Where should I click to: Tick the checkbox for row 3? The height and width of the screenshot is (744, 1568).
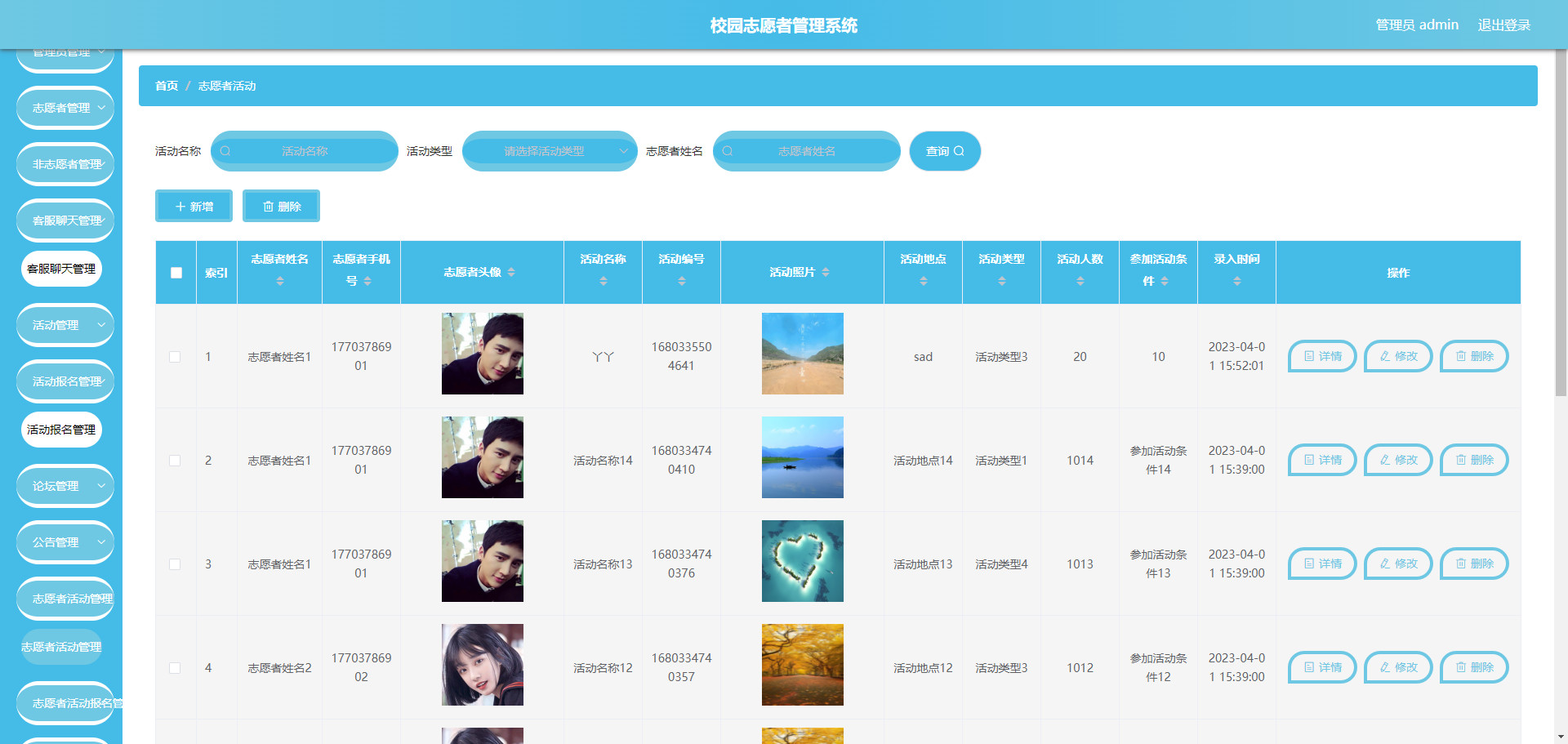coord(175,564)
